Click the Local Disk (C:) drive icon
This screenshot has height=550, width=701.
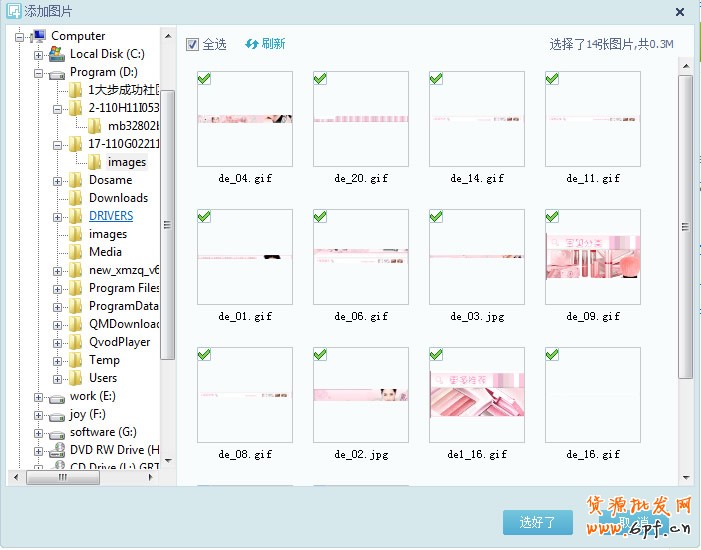(57, 54)
